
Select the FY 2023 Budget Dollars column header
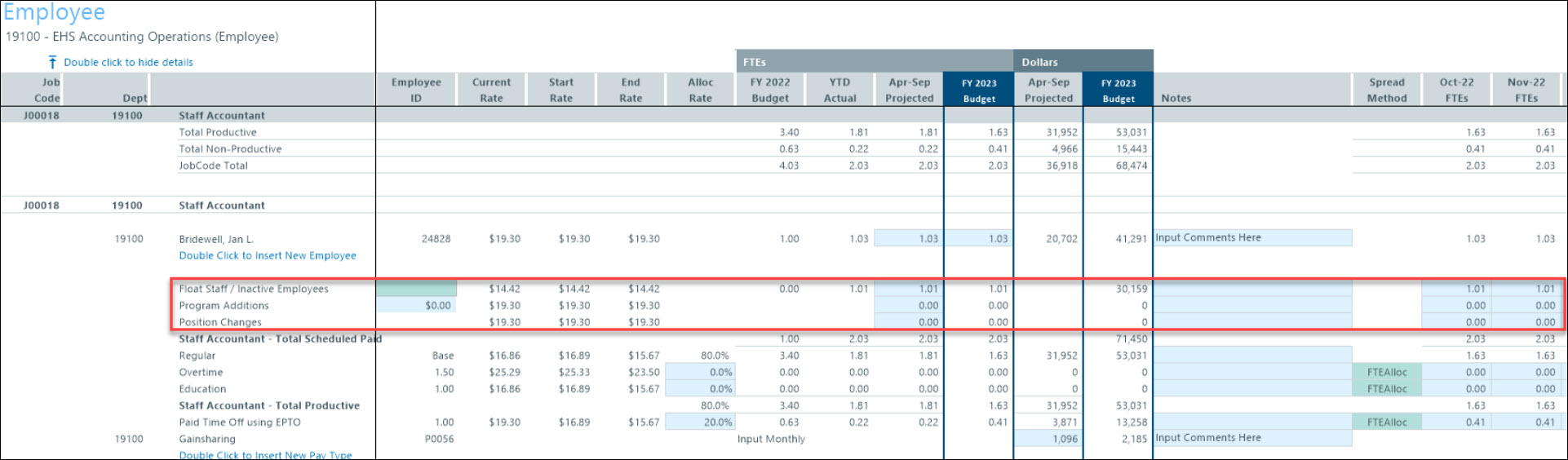(1118, 90)
